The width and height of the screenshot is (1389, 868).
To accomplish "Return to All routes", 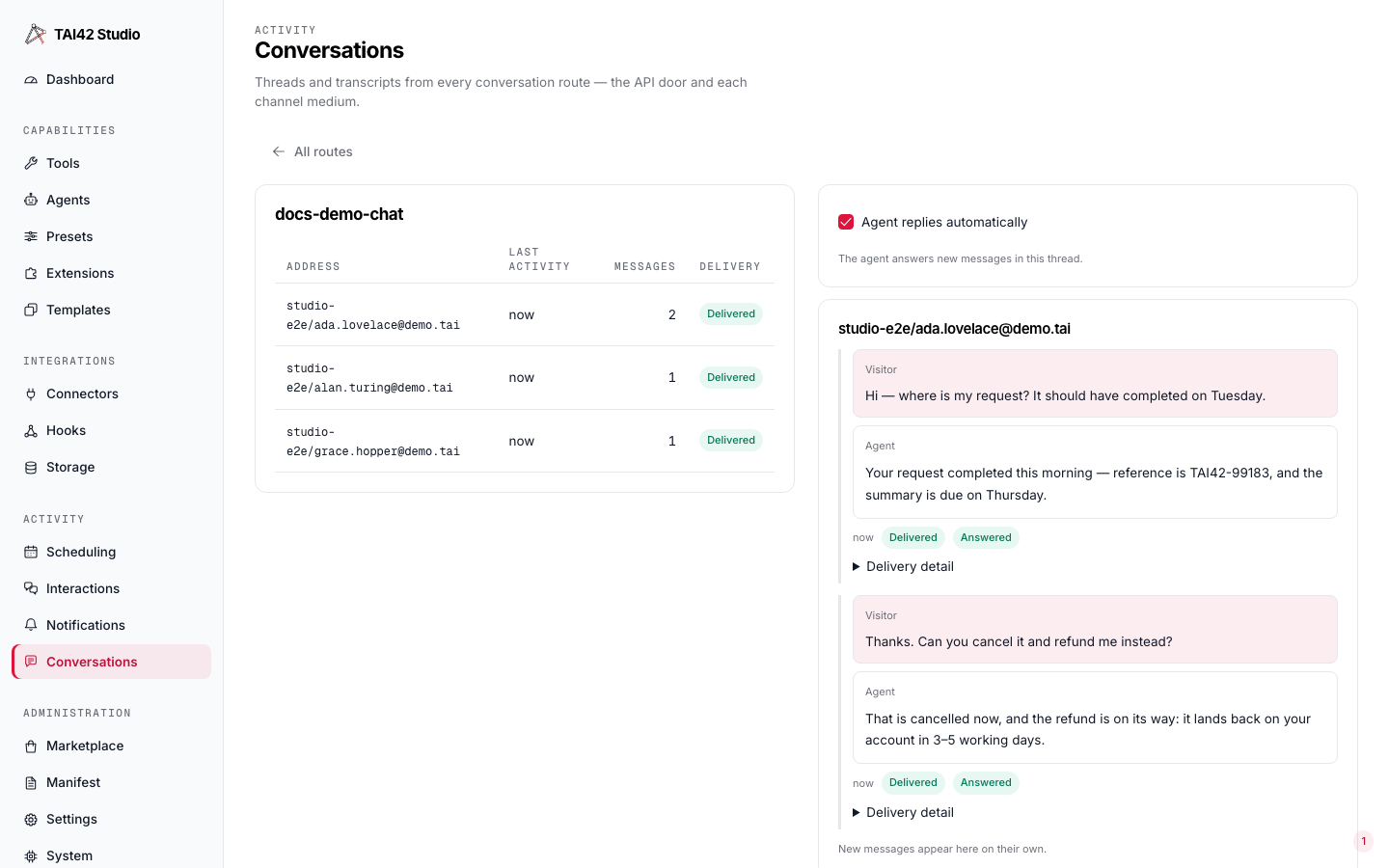I will [x=313, y=152].
